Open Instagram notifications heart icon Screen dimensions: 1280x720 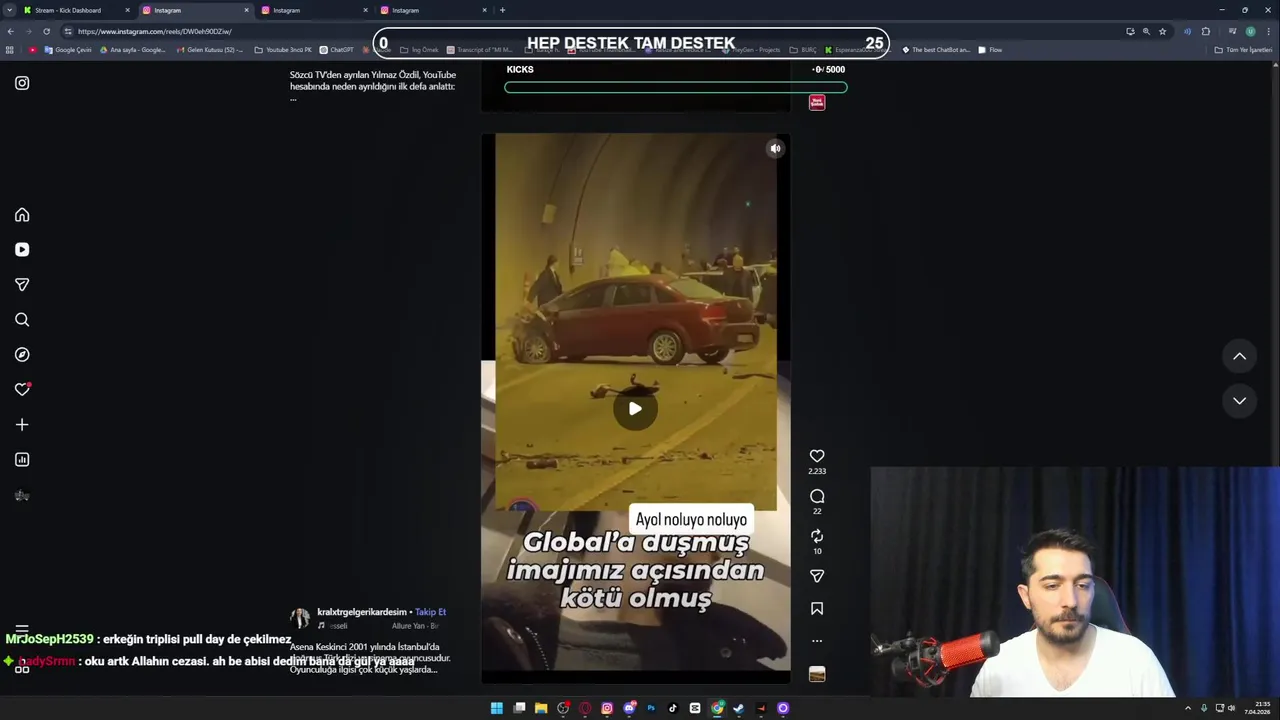(22, 390)
